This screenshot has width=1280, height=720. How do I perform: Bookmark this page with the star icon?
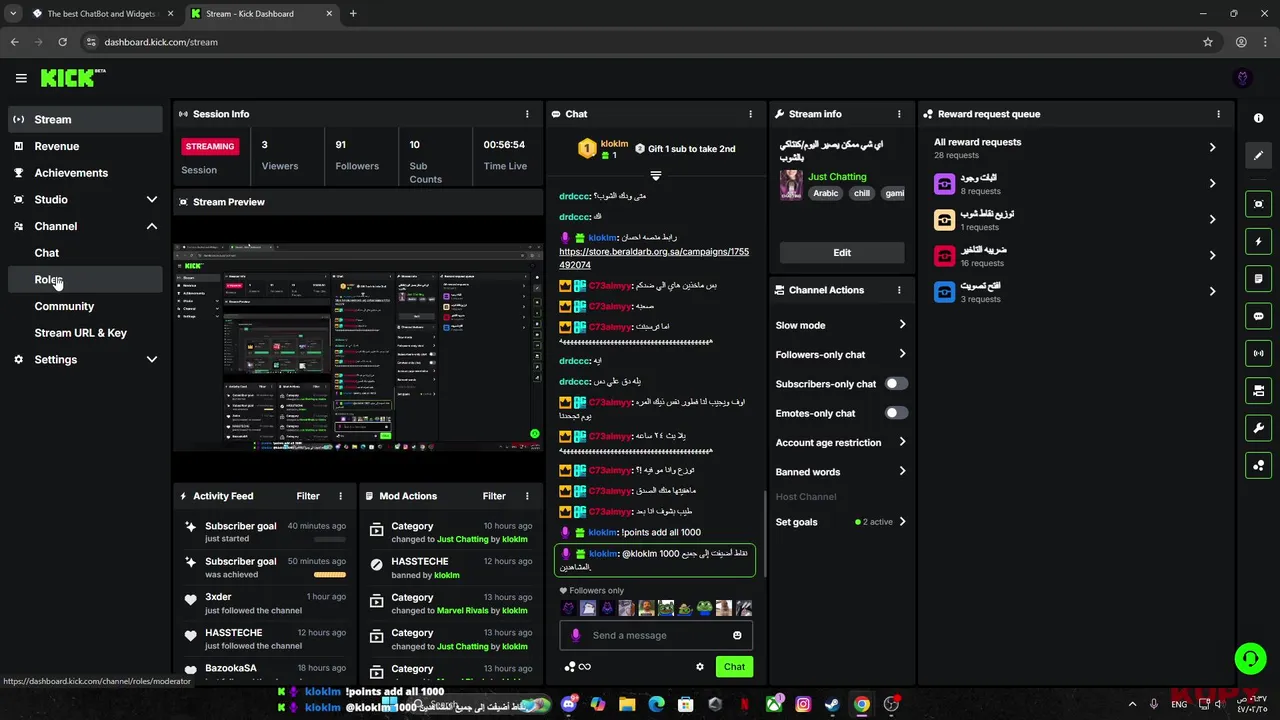pyautogui.click(x=1208, y=42)
